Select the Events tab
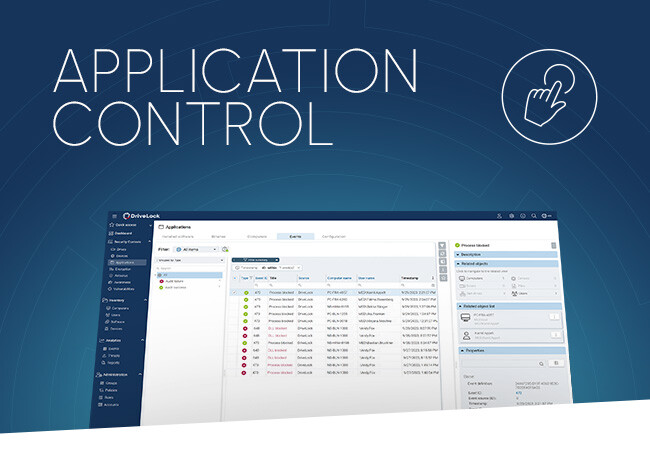650x450 pixels. click(x=296, y=237)
